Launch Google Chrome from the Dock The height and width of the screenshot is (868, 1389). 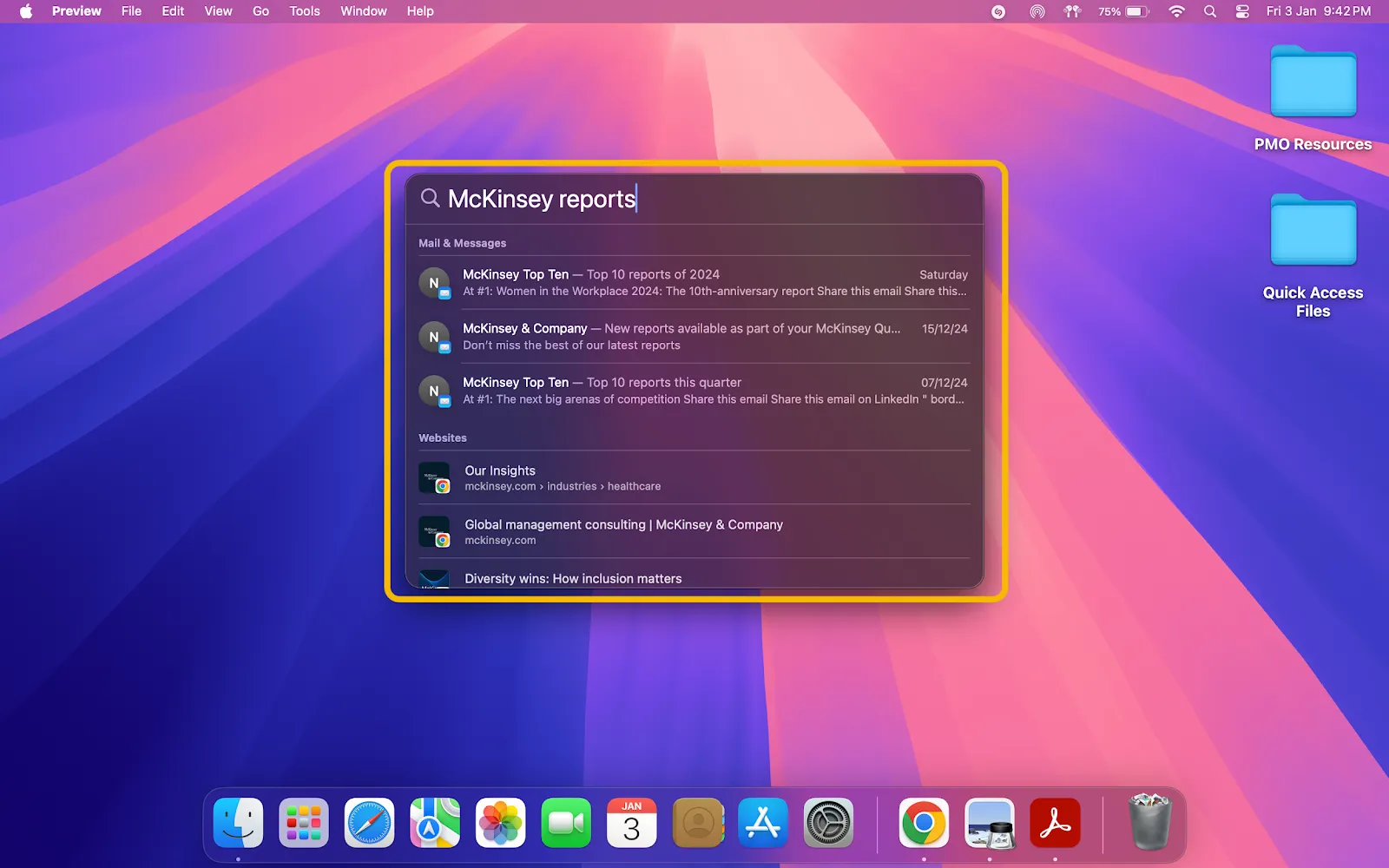pyautogui.click(x=924, y=822)
